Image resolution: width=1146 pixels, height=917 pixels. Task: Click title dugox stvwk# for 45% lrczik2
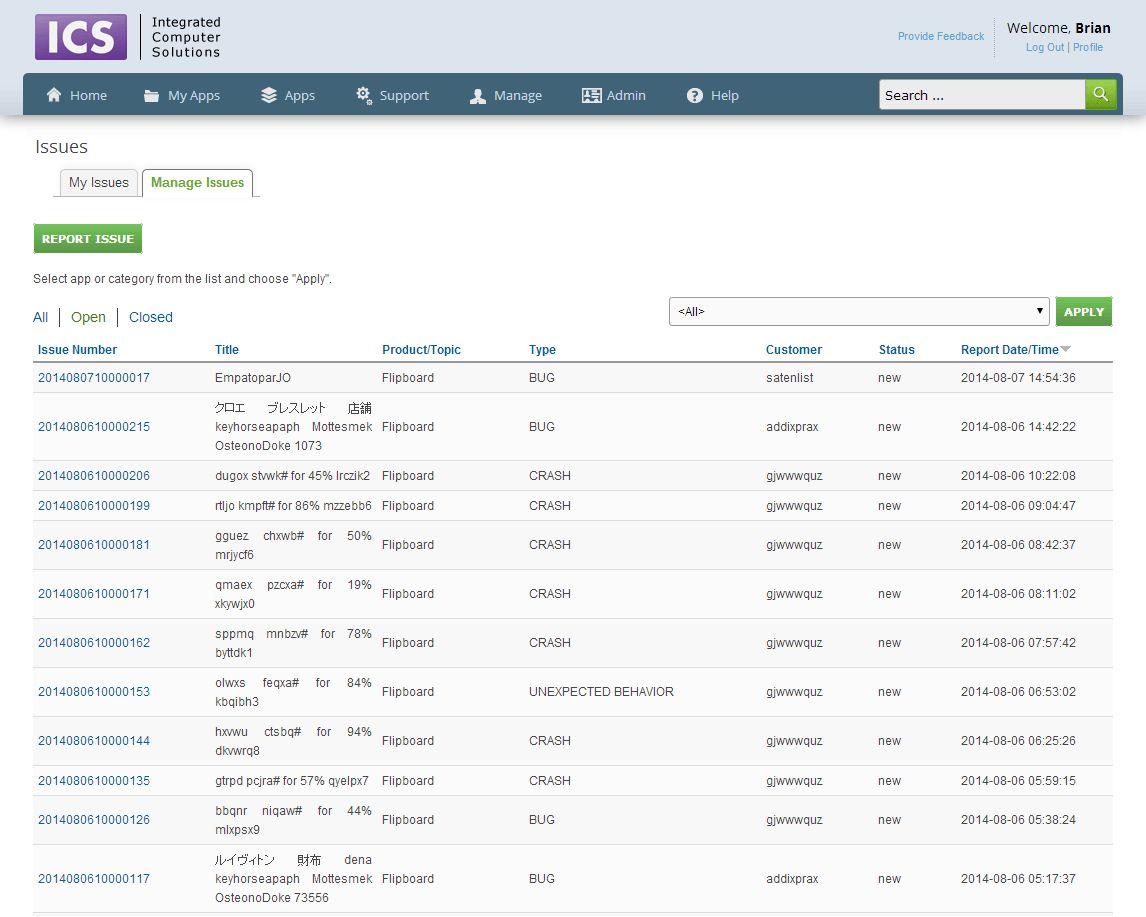(292, 476)
